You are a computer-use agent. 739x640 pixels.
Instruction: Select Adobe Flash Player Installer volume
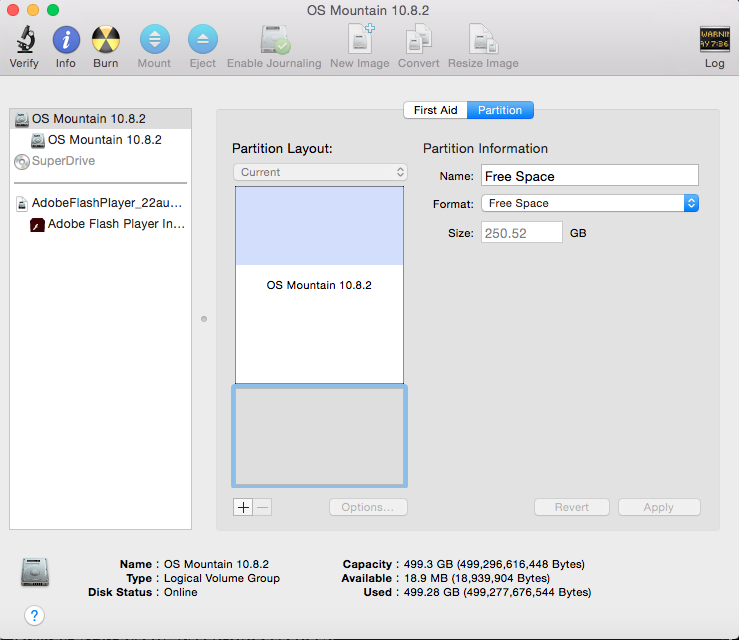[100, 224]
